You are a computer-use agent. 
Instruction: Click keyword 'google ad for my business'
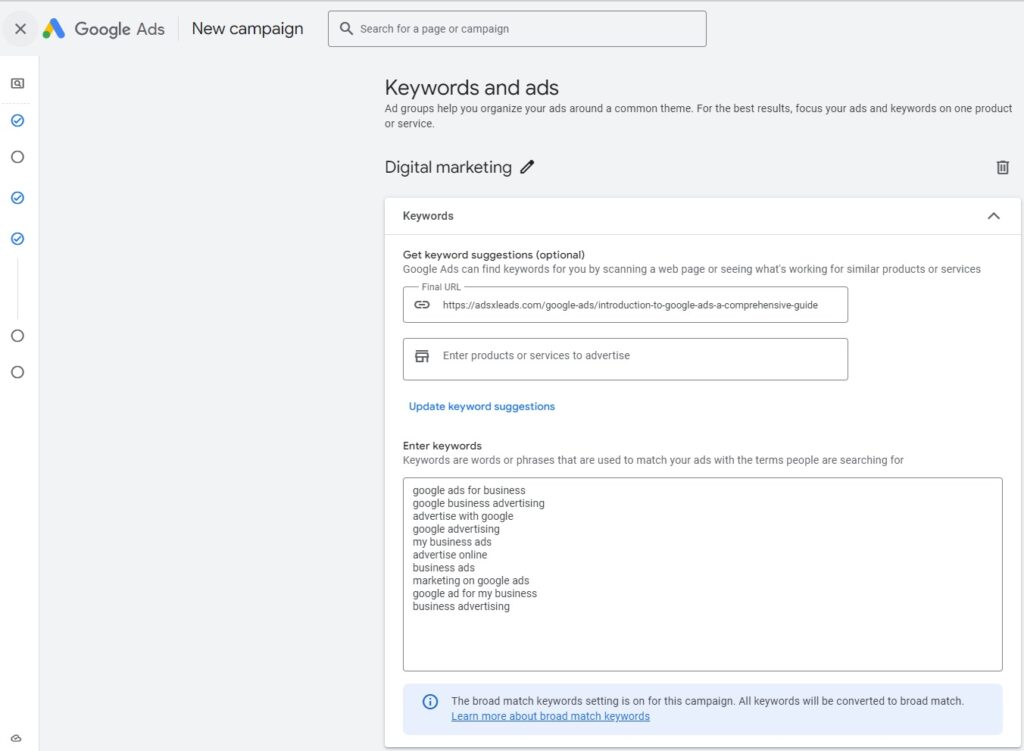pos(475,594)
